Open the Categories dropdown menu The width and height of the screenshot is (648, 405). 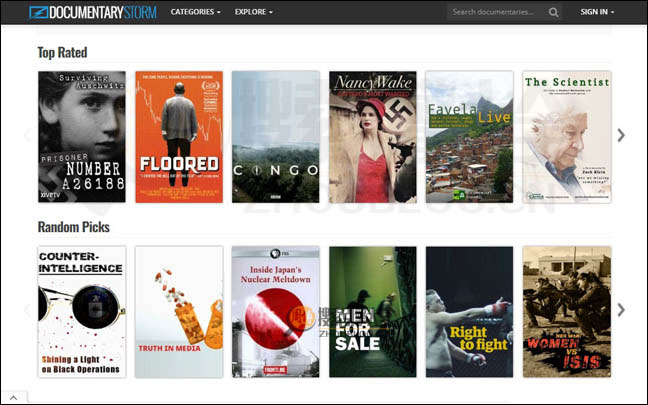coord(195,12)
